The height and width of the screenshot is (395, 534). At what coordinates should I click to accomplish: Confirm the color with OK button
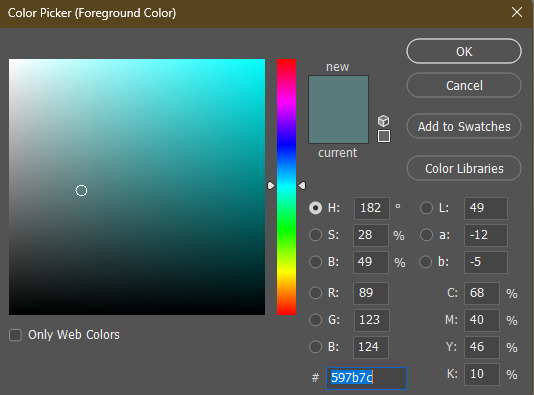pyautogui.click(x=464, y=51)
